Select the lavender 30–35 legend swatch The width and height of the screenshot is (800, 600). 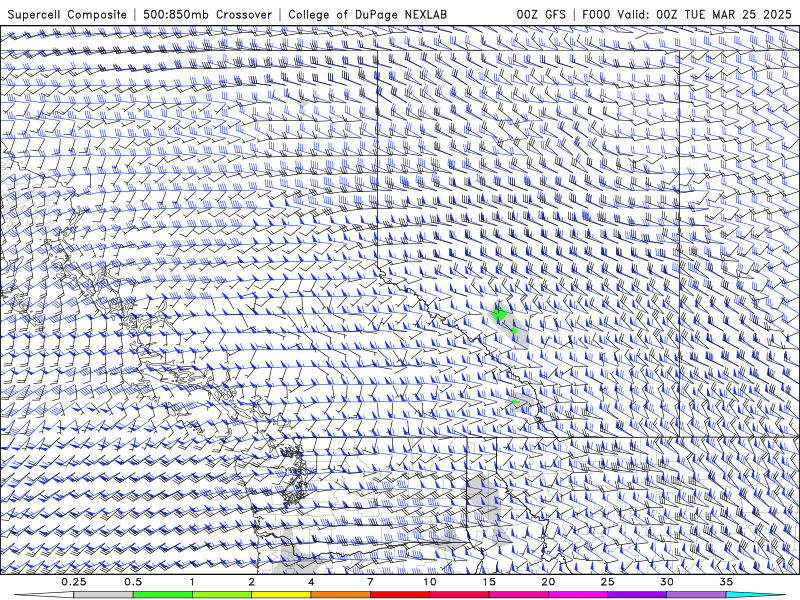point(696,595)
